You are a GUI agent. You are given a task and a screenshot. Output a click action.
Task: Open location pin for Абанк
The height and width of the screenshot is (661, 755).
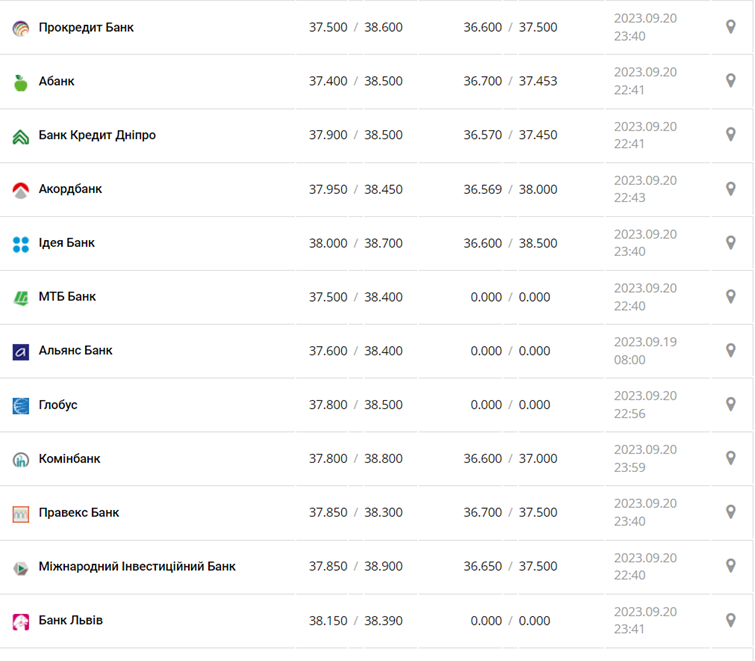(730, 81)
